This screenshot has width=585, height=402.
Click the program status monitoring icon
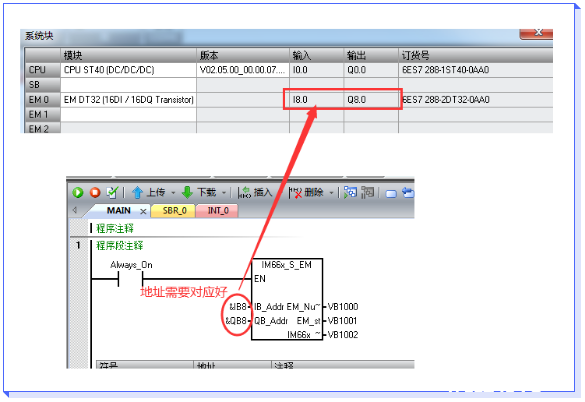point(350,193)
